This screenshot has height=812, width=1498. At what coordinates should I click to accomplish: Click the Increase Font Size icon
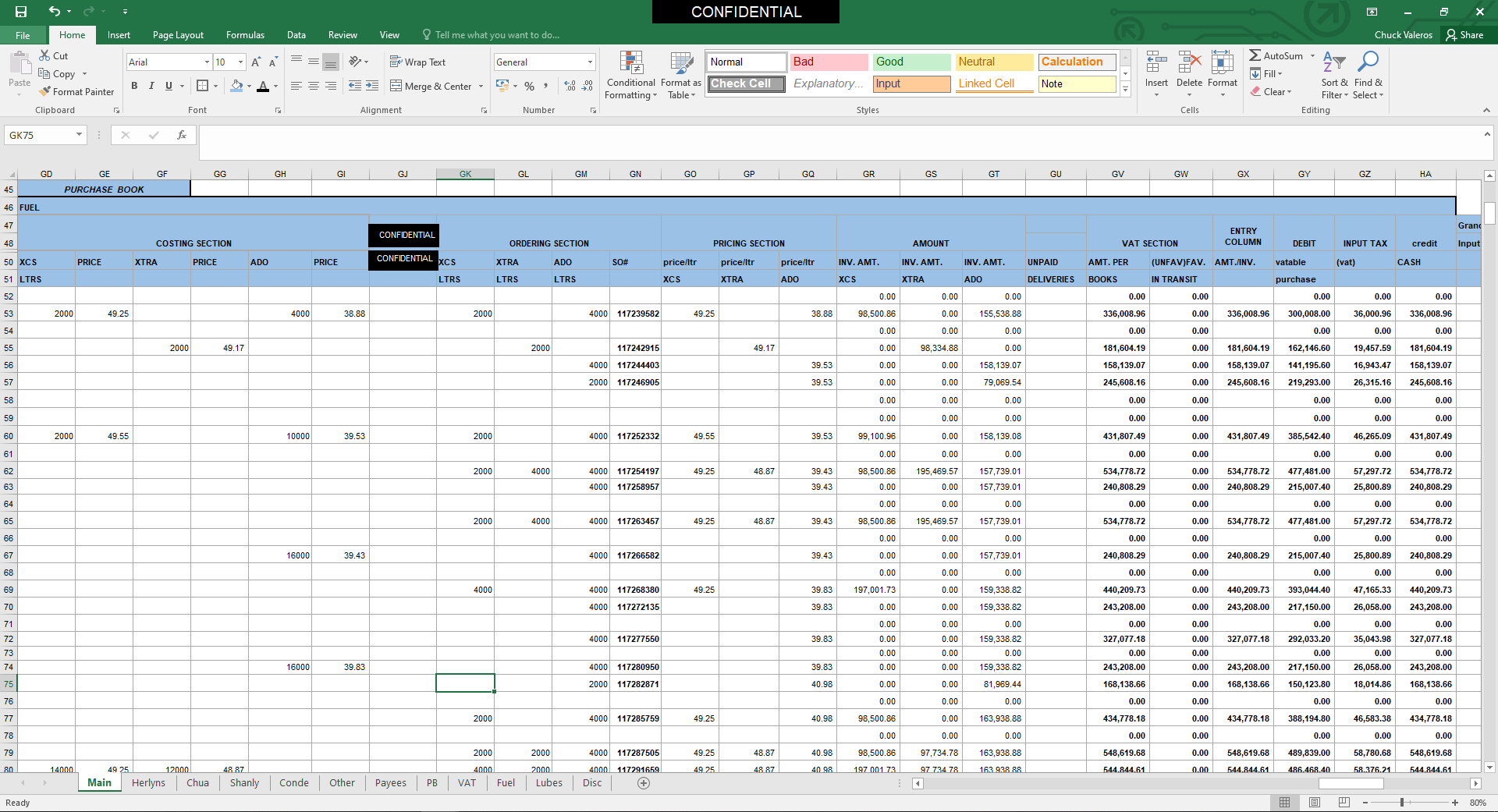[x=256, y=62]
